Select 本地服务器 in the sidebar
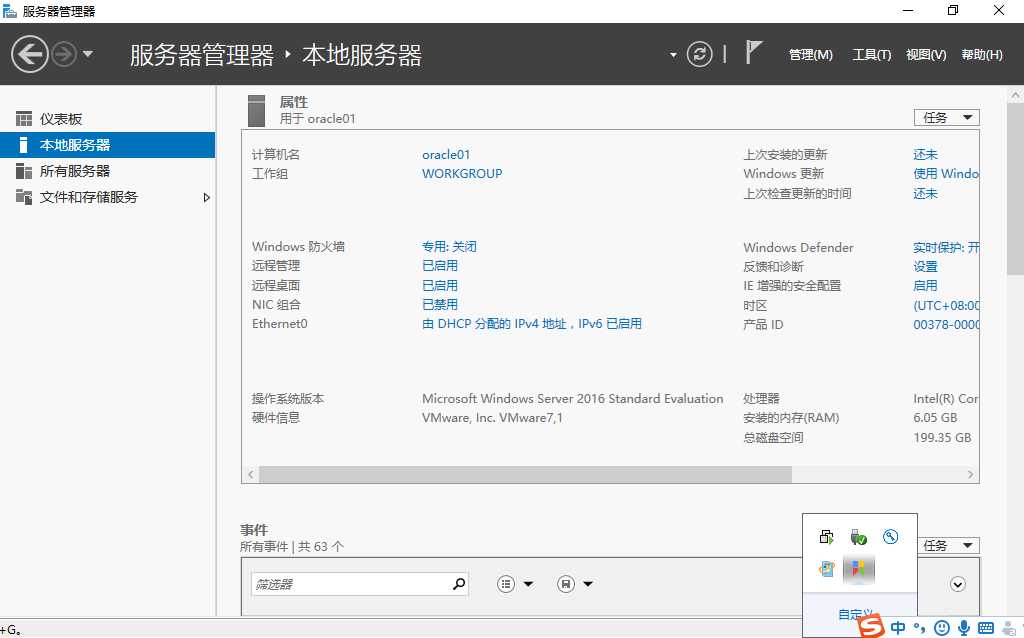1024x638 pixels. (107, 145)
